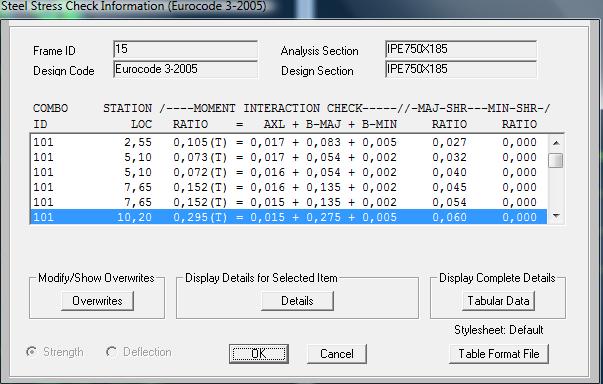Confirm the dialog with OK
603x384 pixels.
click(258, 354)
